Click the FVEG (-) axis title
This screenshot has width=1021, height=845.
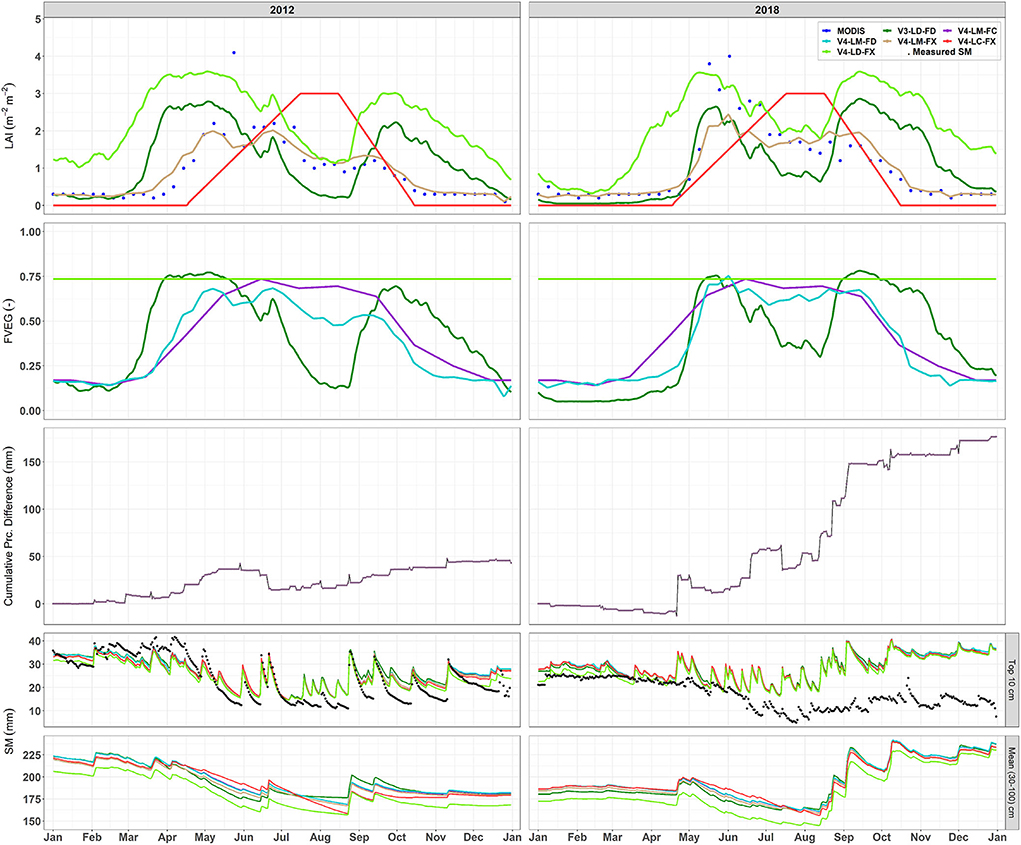click(8, 319)
